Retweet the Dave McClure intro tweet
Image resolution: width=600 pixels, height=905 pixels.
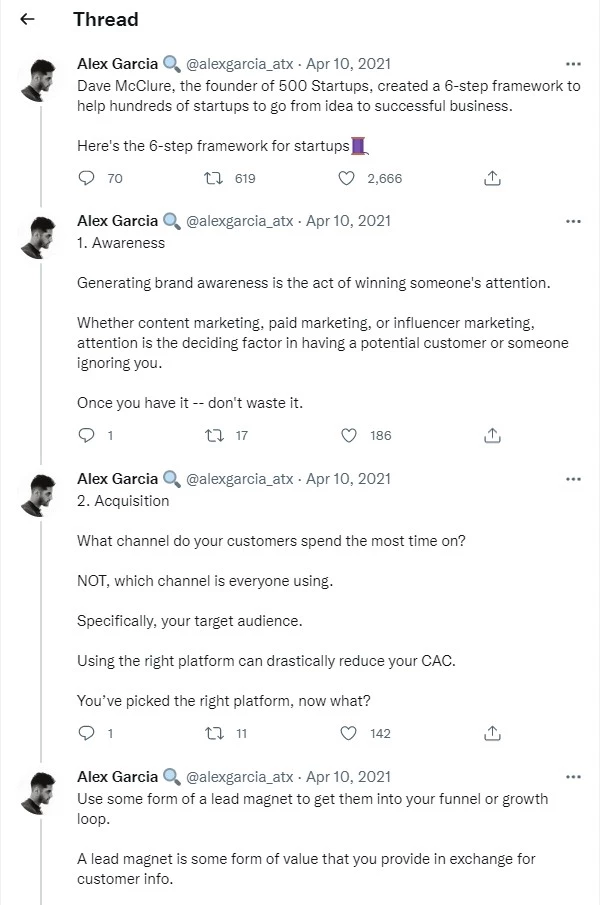coord(212,178)
